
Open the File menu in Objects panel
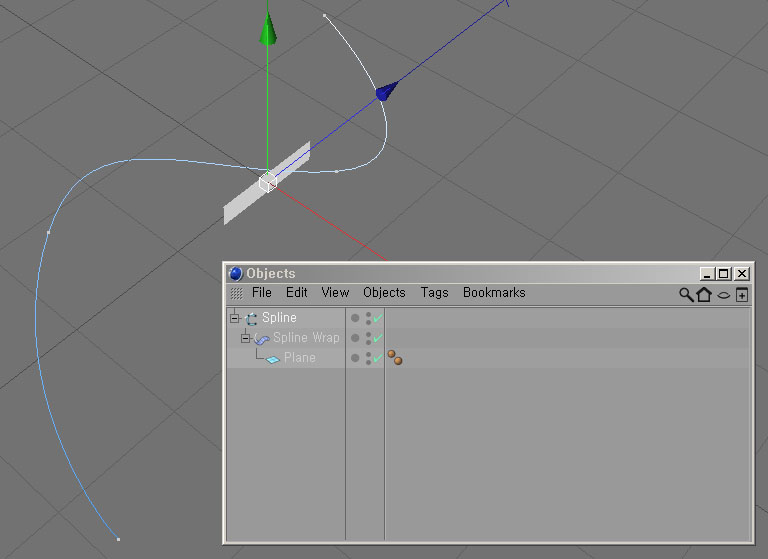(262, 292)
